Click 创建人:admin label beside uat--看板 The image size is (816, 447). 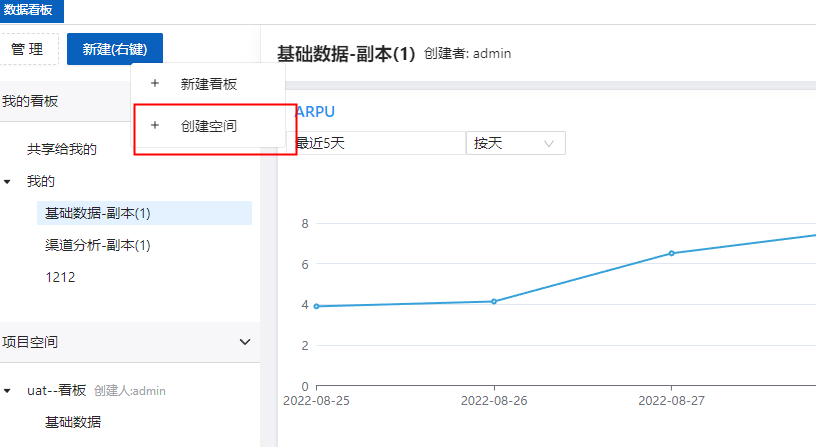(130, 391)
